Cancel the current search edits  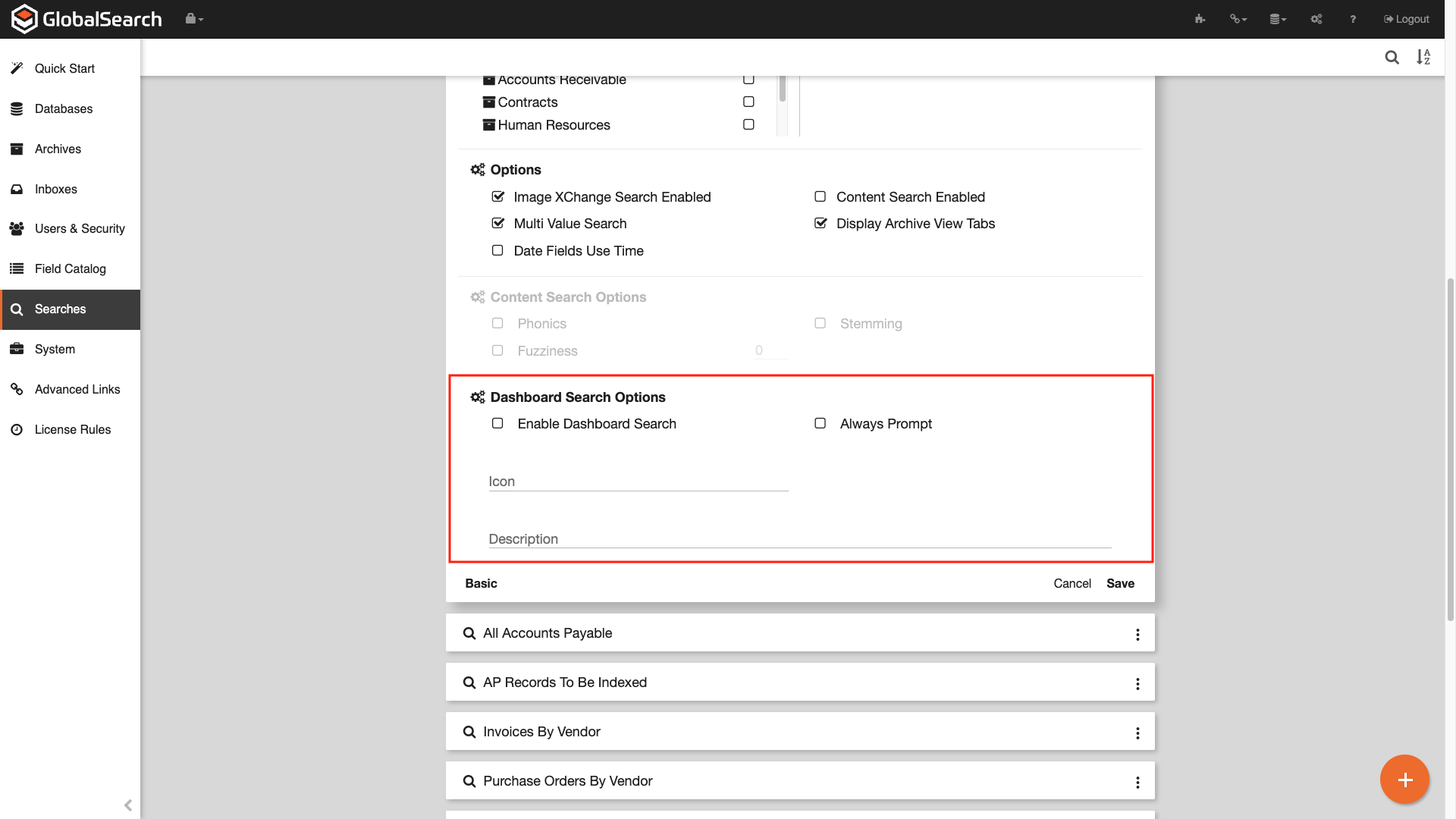(1072, 583)
